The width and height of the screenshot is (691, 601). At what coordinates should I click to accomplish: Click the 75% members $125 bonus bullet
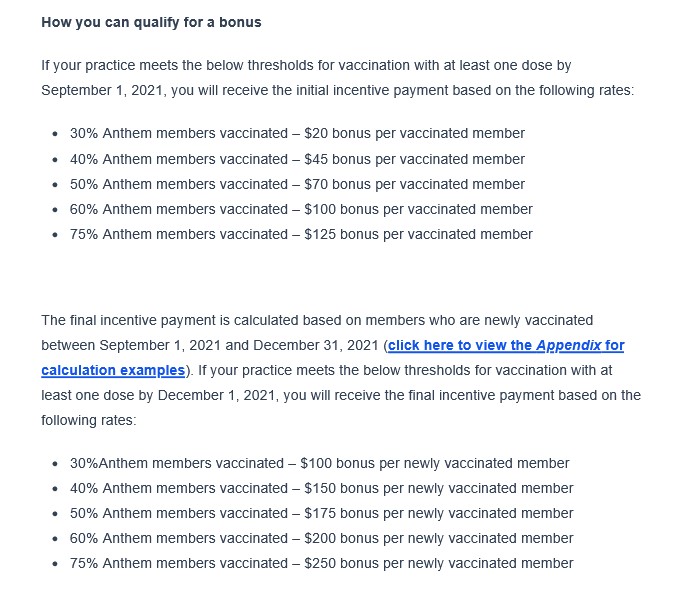point(301,234)
